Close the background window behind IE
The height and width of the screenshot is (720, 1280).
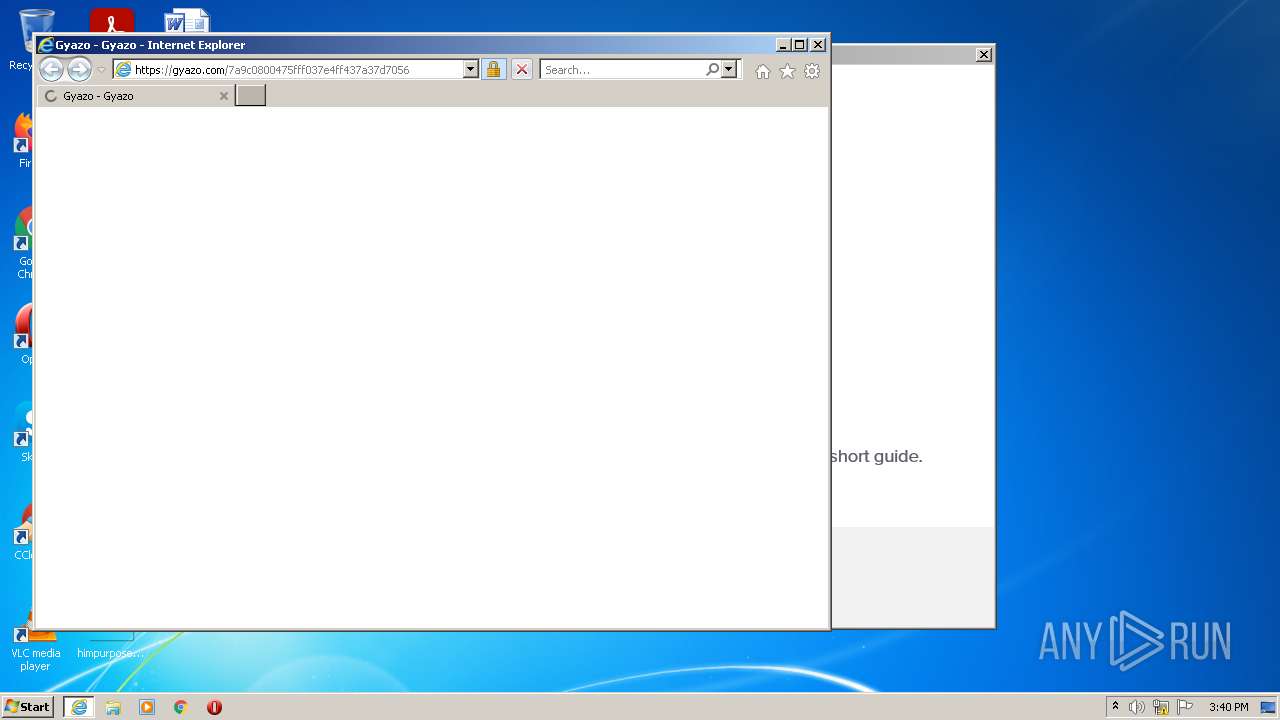click(984, 55)
